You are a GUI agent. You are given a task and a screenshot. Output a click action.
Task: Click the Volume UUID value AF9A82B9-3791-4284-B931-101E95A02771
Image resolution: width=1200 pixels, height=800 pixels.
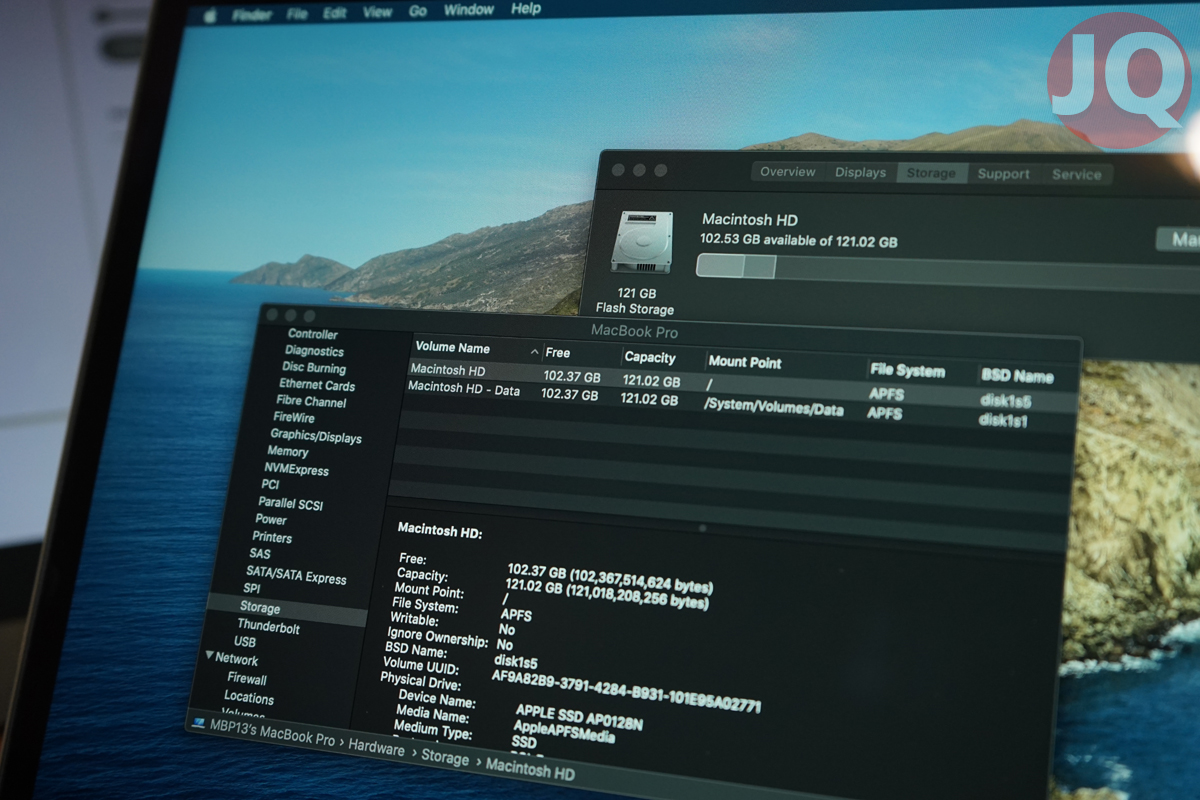point(626,690)
